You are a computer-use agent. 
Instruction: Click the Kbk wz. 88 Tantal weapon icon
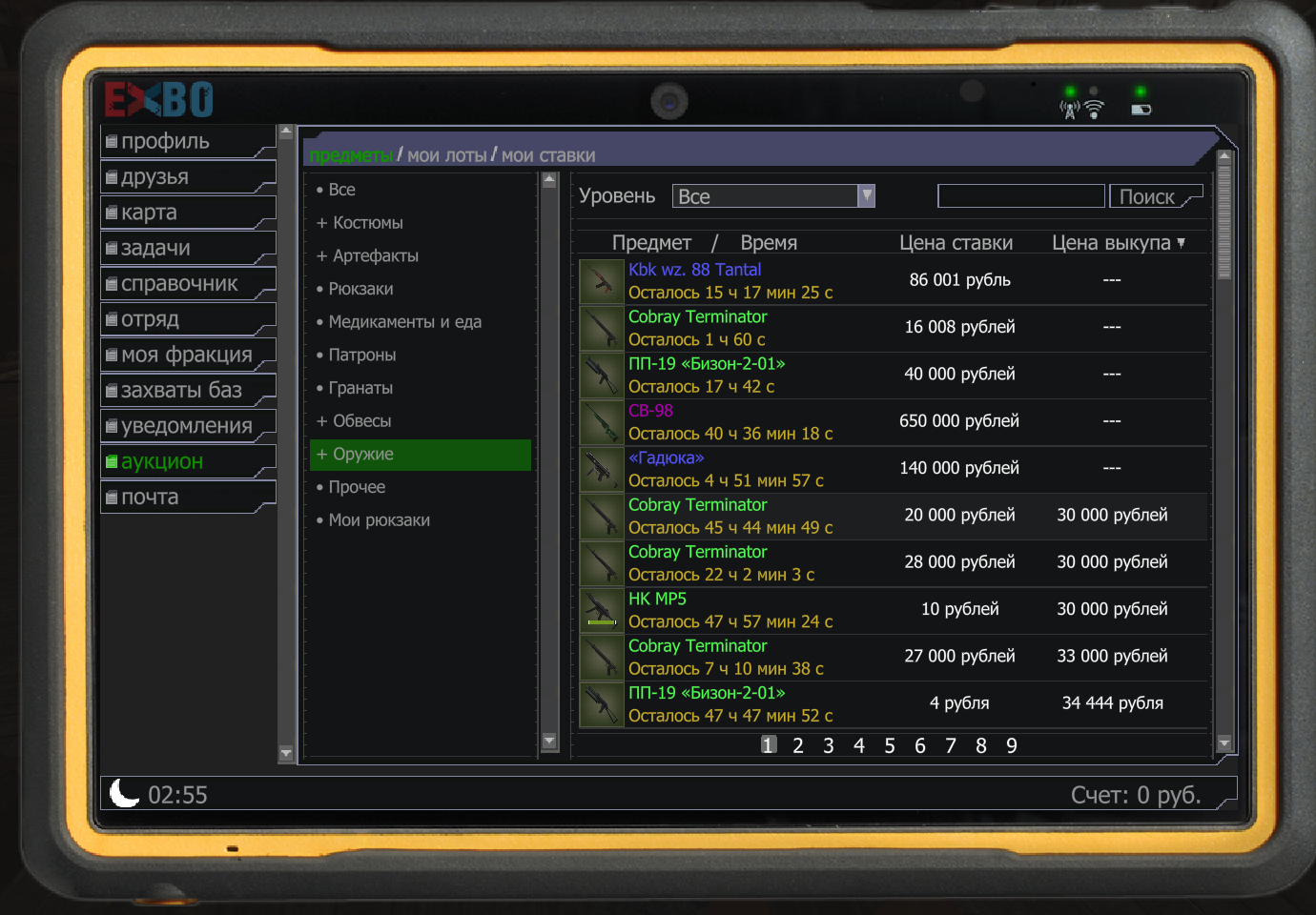pyautogui.click(x=602, y=281)
